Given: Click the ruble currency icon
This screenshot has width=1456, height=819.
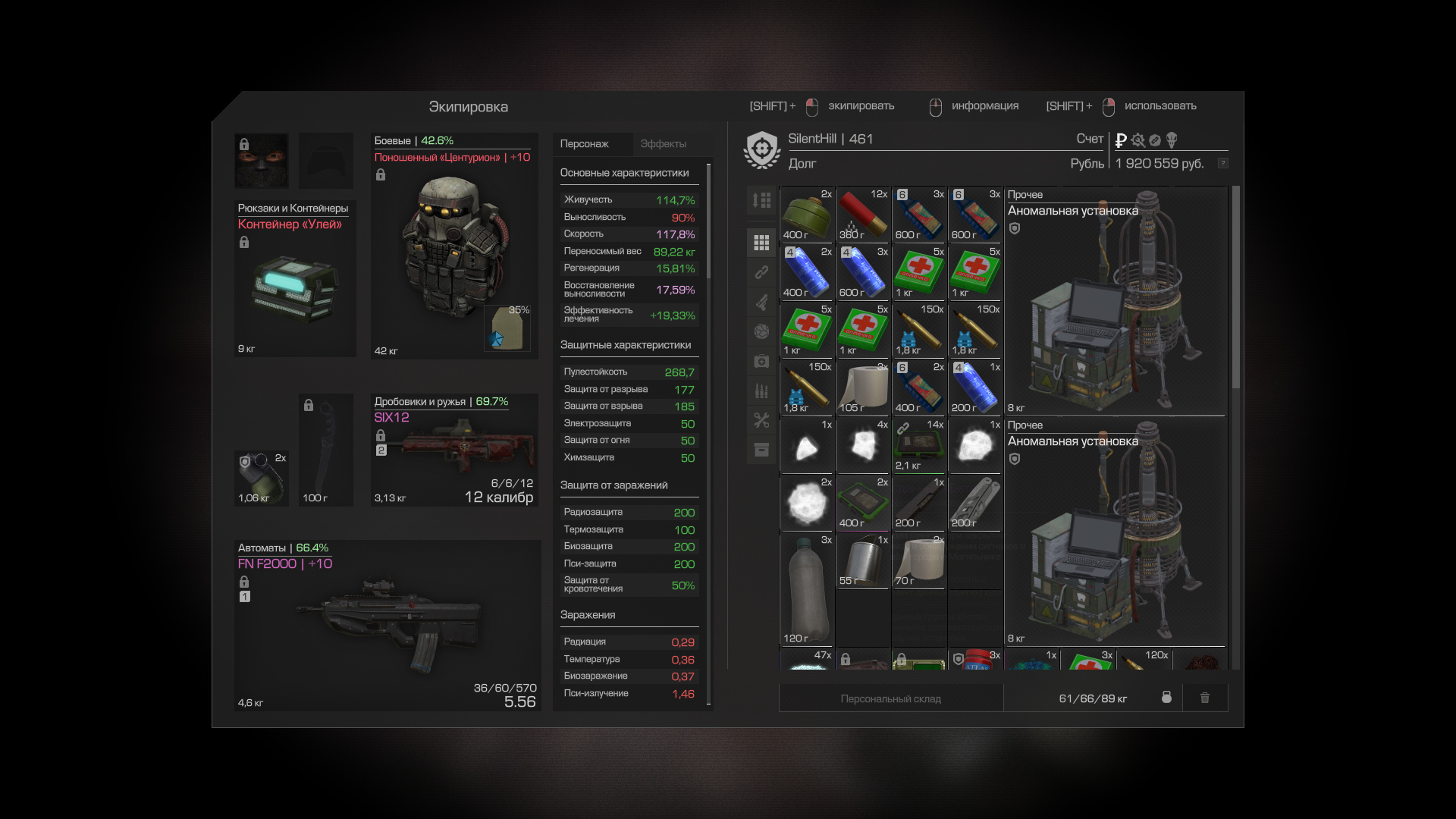Looking at the screenshot, I should click(1121, 140).
